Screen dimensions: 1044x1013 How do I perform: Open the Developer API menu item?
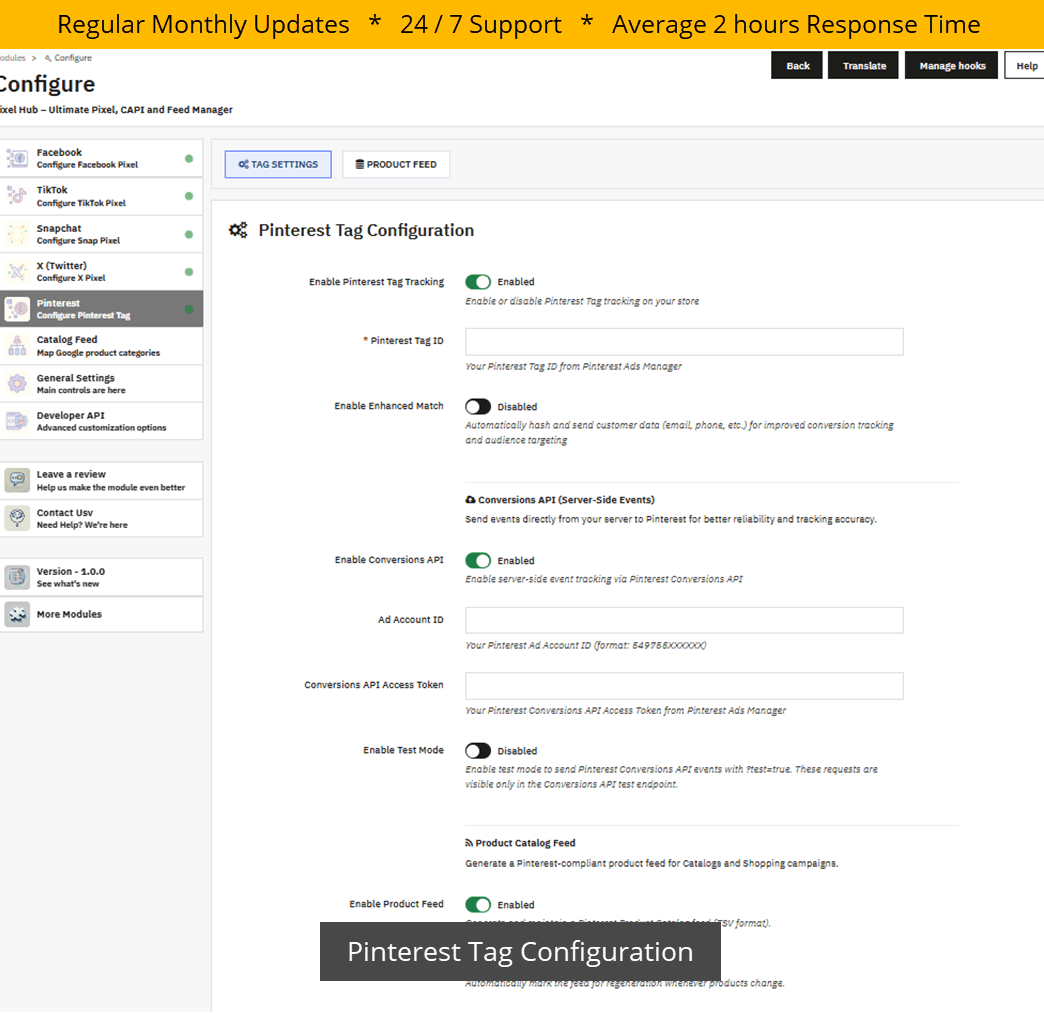click(101, 422)
